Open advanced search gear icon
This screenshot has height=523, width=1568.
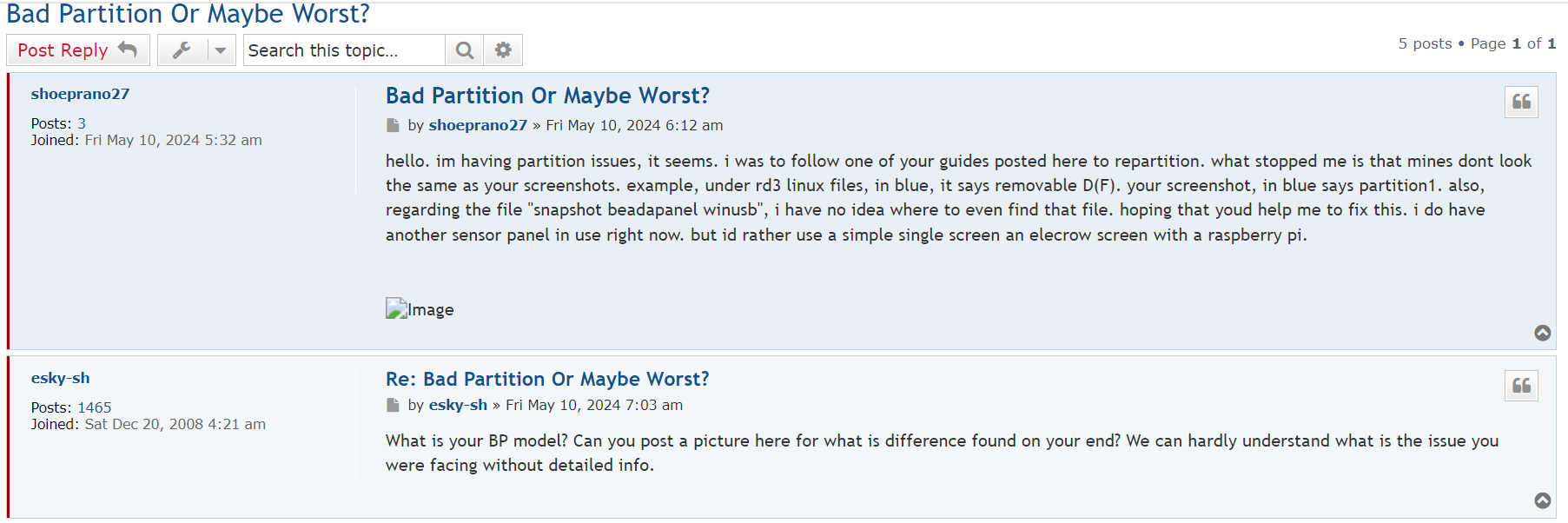coord(503,50)
